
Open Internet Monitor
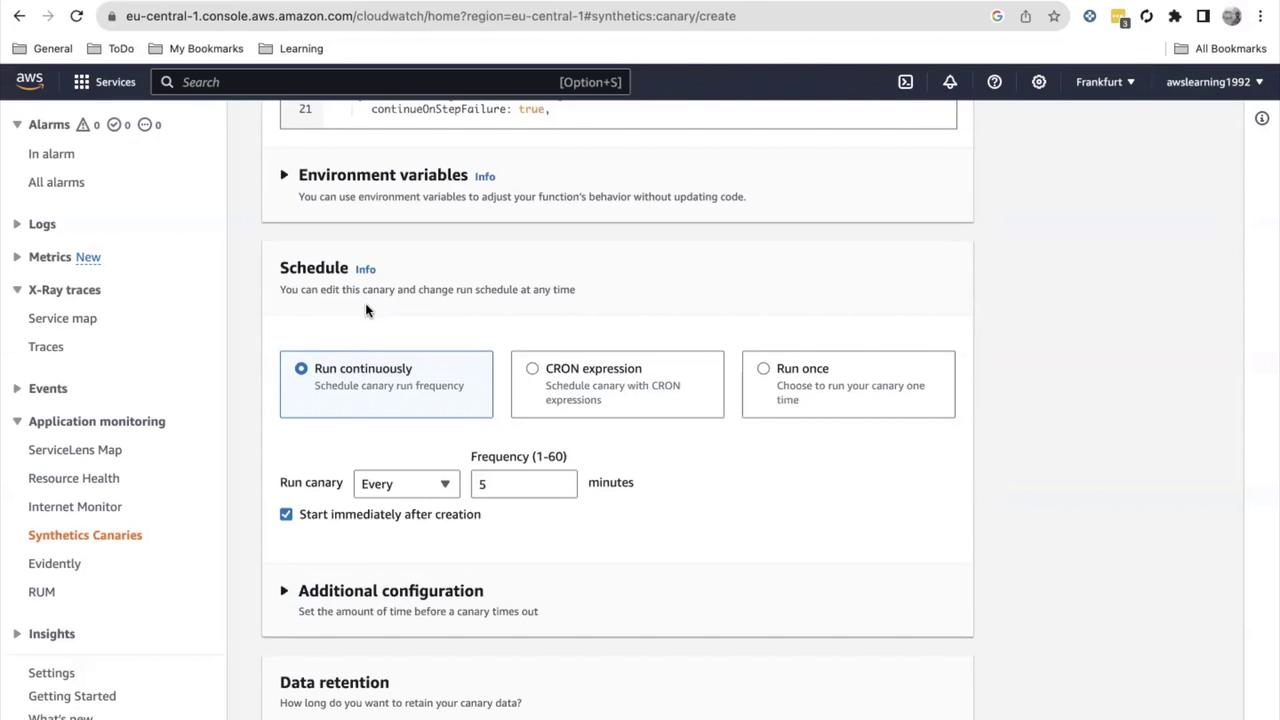[x=75, y=507]
